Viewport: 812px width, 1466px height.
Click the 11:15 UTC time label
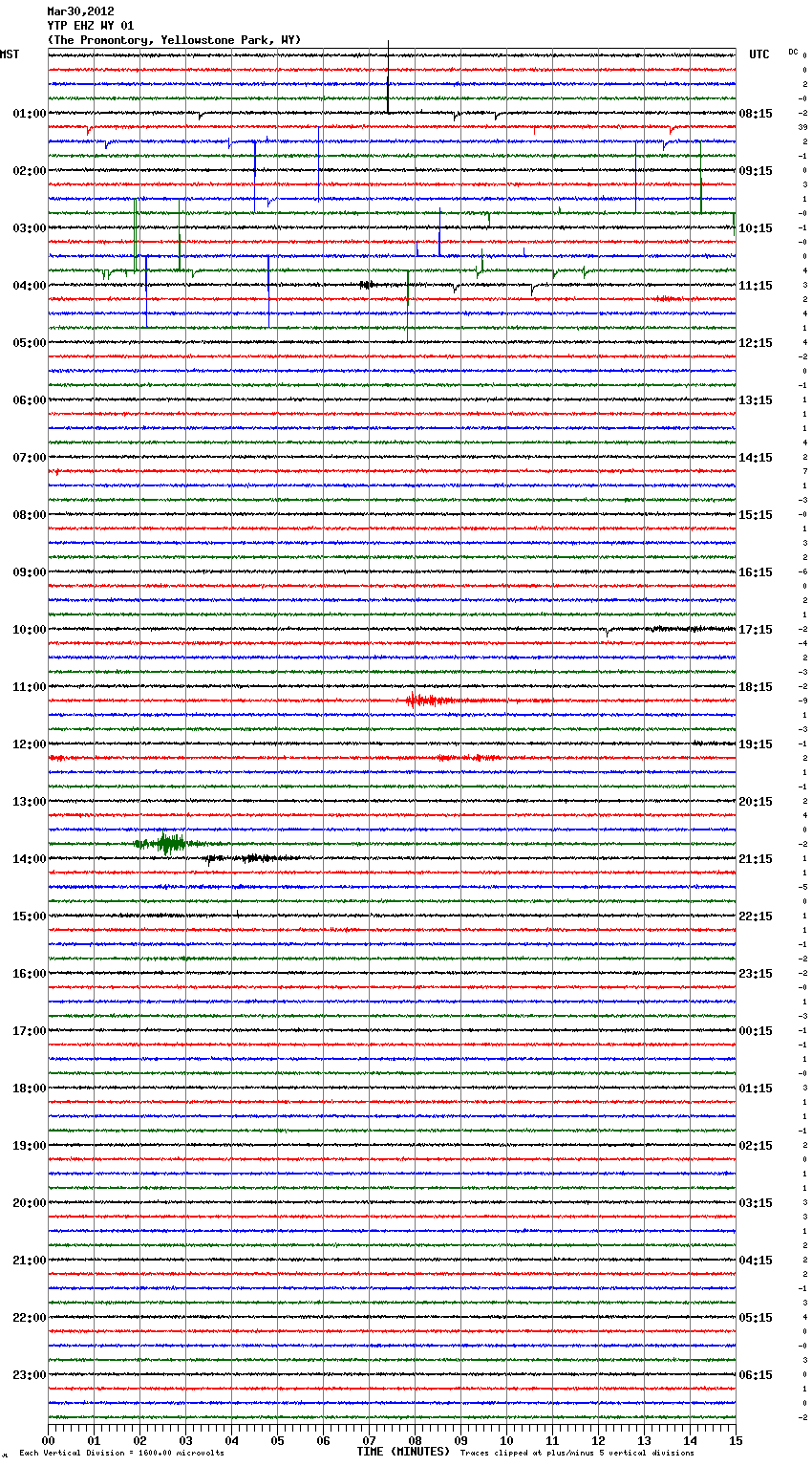click(756, 285)
